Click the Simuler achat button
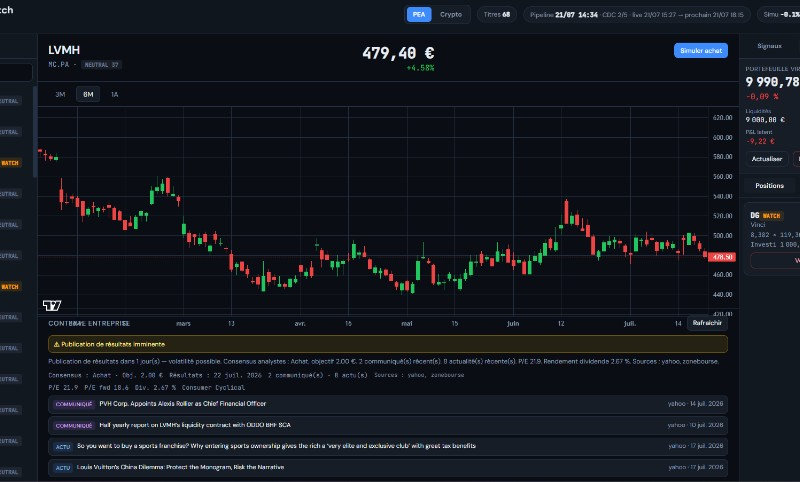This screenshot has height=482, width=800. click(x=701, y=50)
